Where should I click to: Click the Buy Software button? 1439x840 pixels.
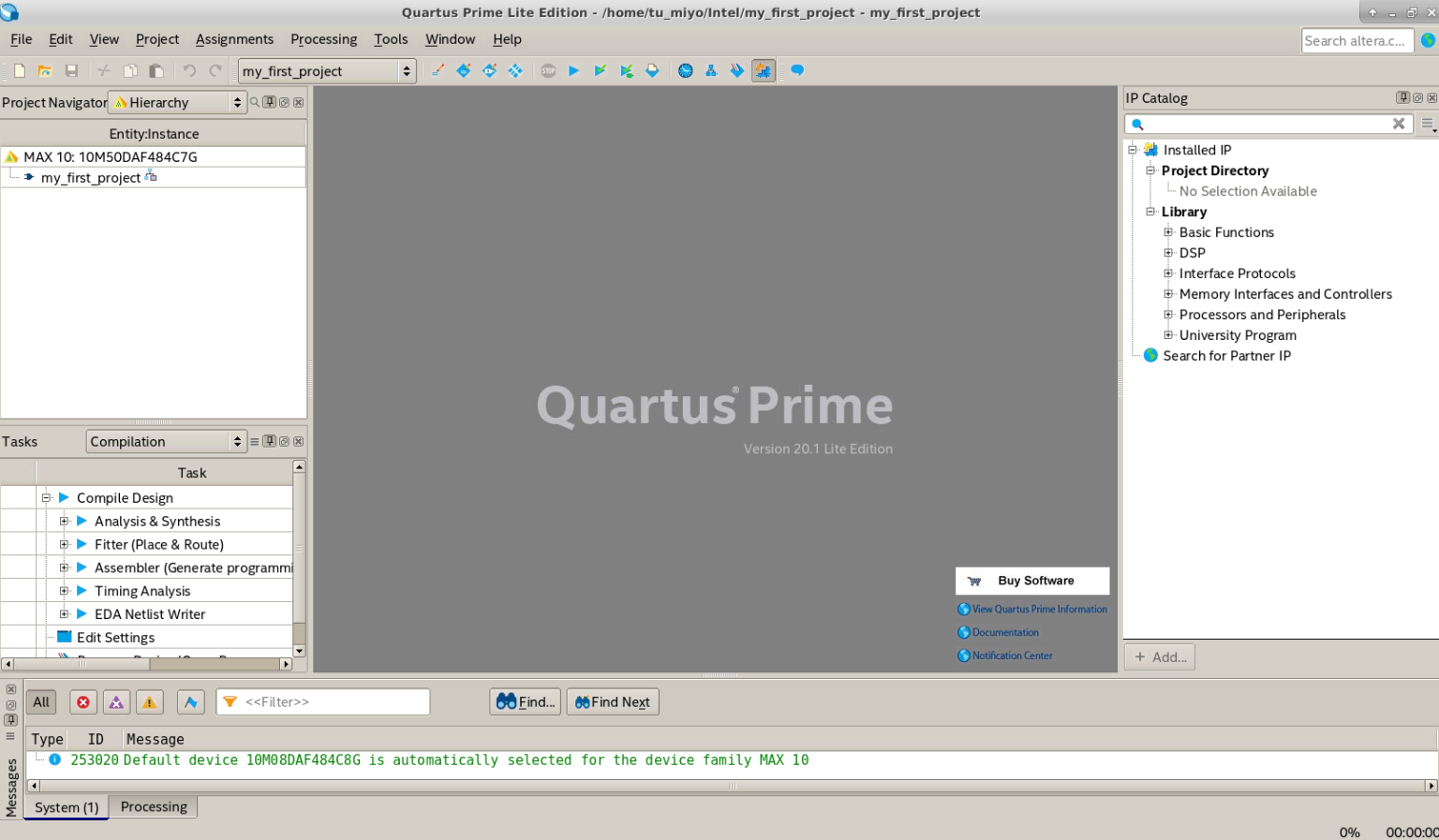1032,581
